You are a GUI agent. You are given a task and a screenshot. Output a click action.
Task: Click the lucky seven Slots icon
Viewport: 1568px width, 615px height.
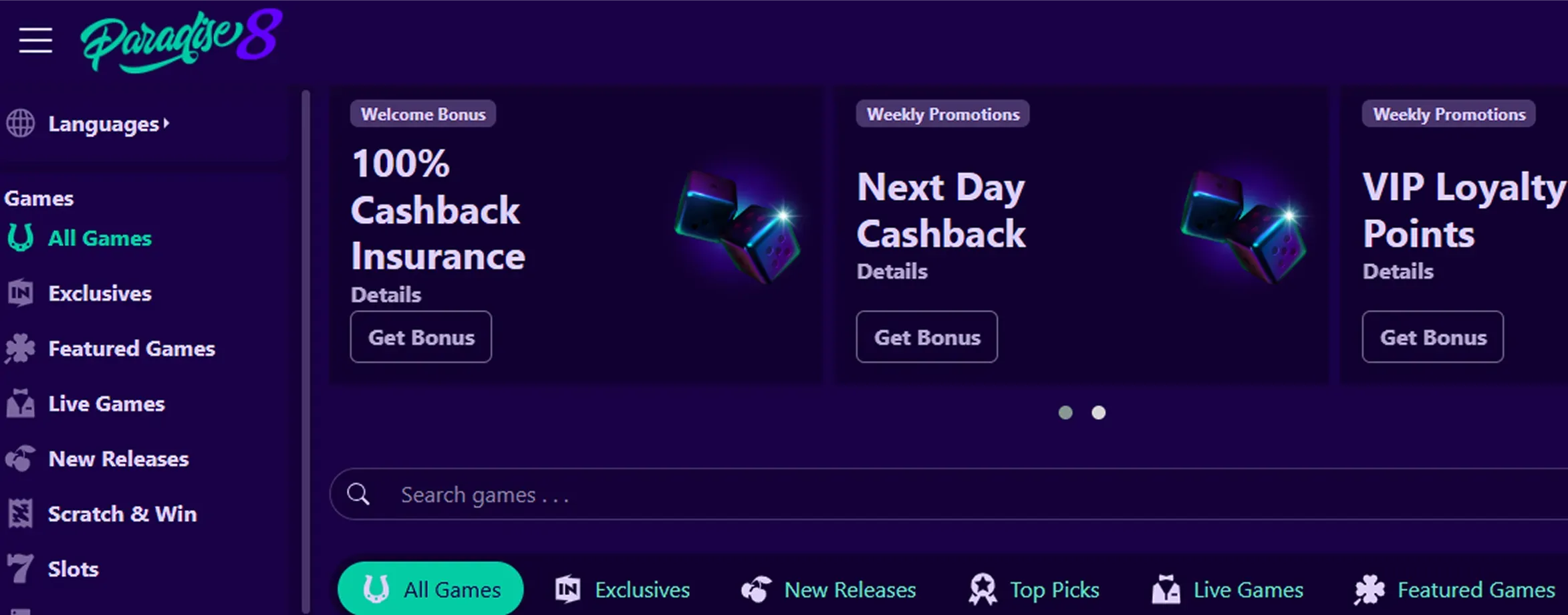pyautogui.click(x=20, y=568)
